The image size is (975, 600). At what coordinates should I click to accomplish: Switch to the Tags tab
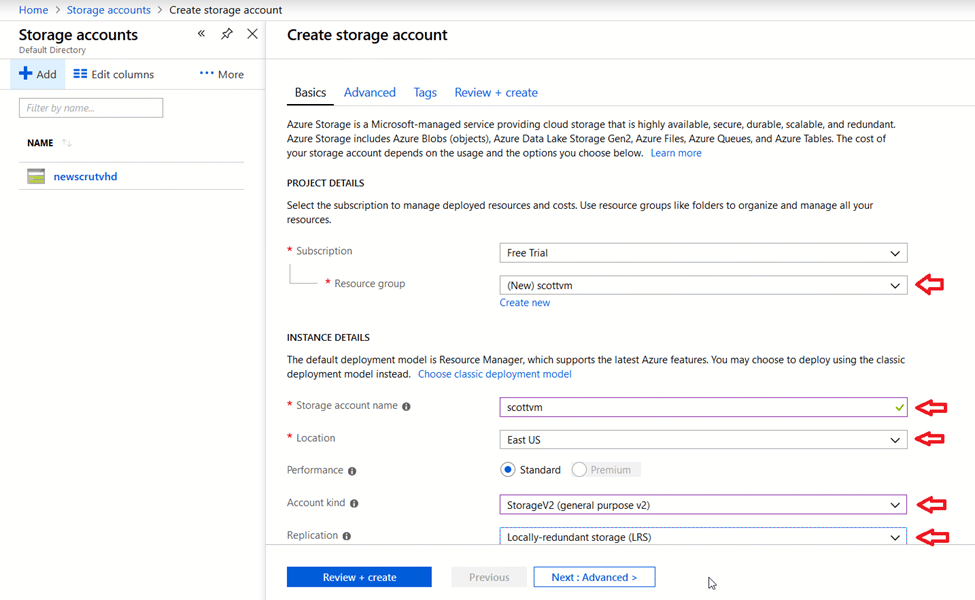tap(425, 93)
